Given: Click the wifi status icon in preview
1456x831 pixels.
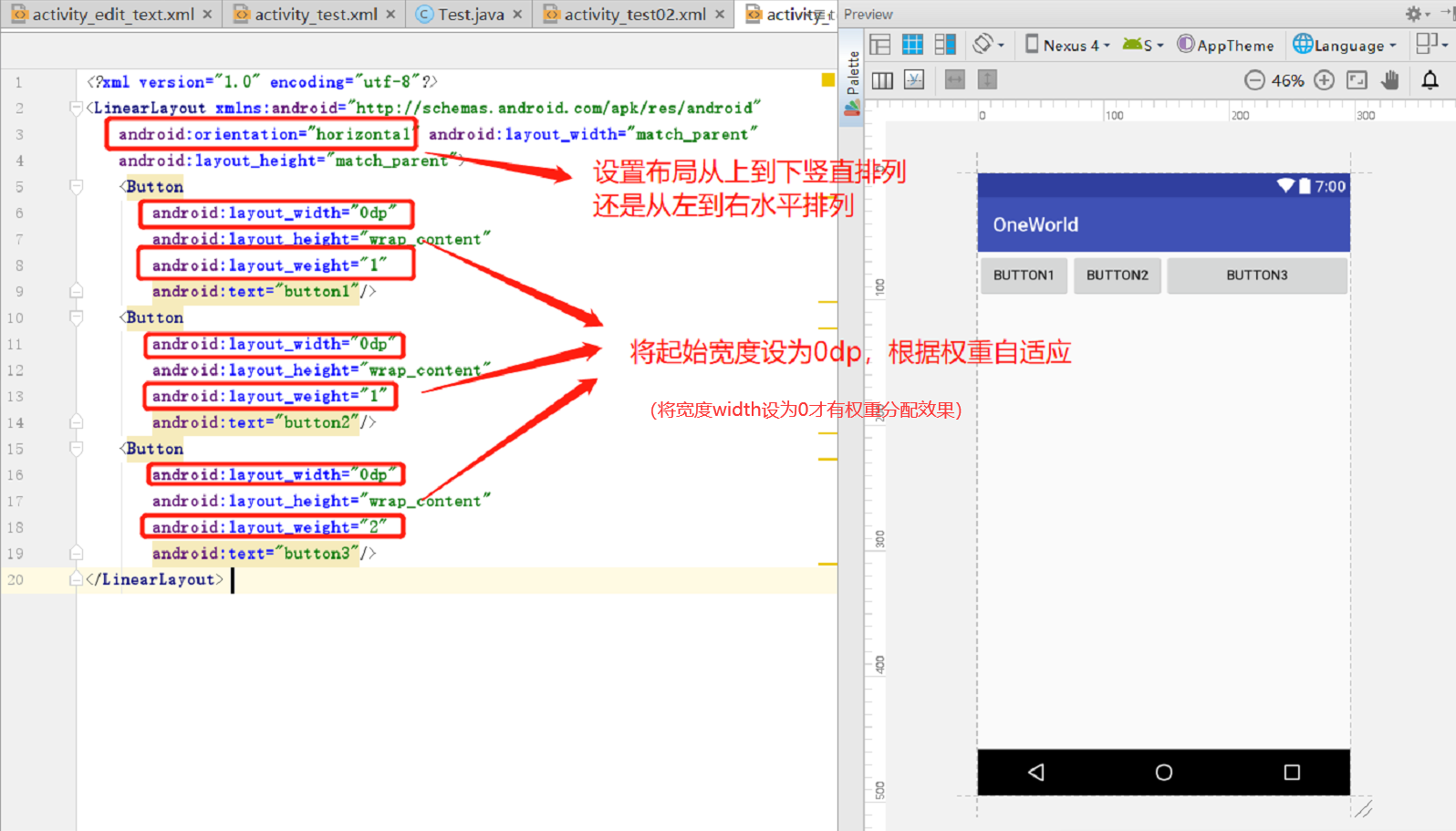Looking at the screenshot, I should pos(1285,186).
